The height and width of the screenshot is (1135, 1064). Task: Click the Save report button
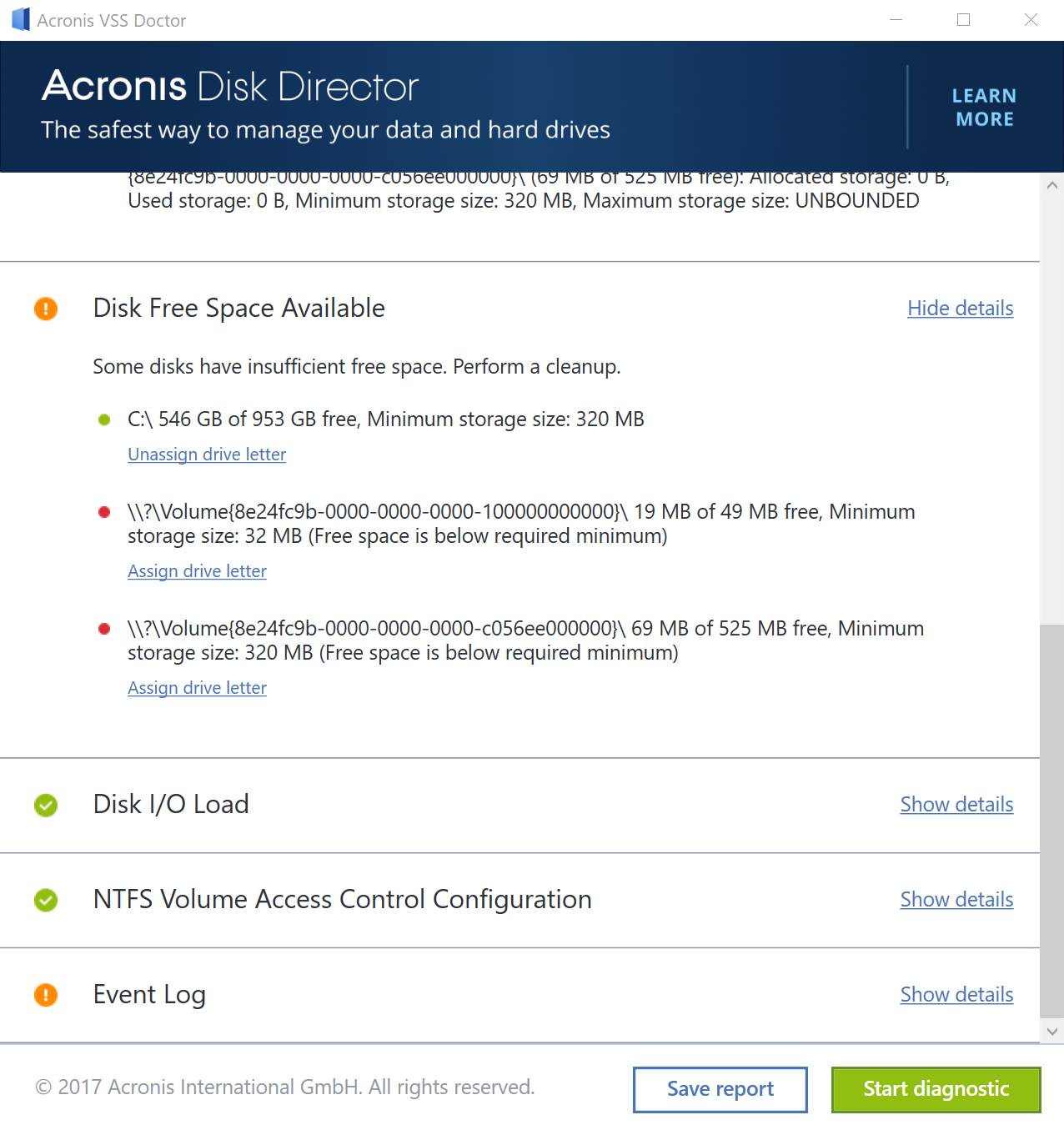click(720, 1089)
